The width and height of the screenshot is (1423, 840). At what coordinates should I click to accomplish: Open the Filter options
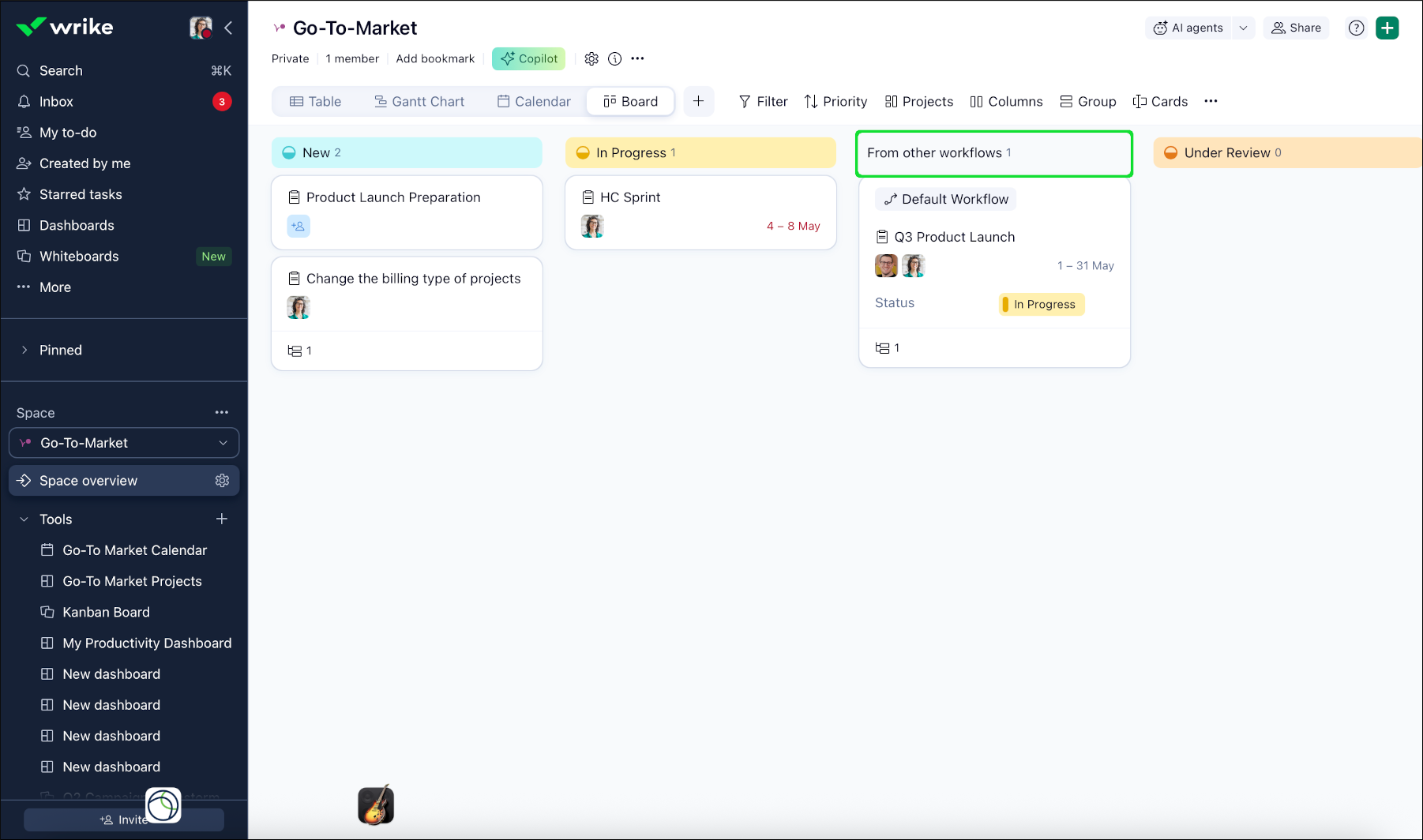[x=763, y=101]
